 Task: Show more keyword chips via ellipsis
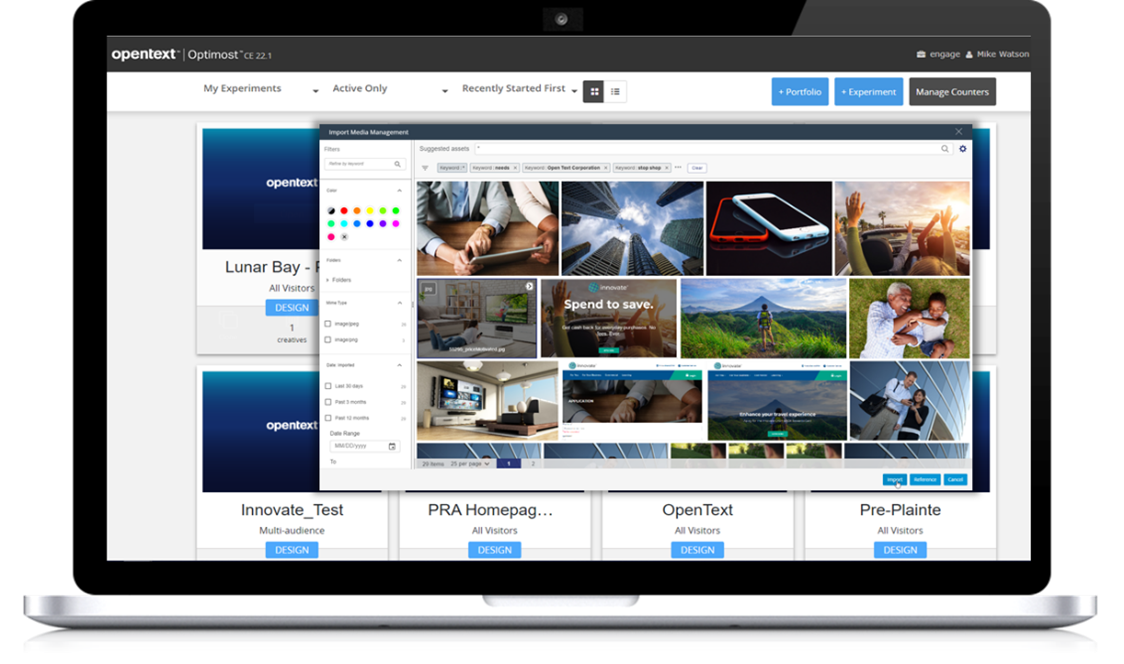[678, 168]
